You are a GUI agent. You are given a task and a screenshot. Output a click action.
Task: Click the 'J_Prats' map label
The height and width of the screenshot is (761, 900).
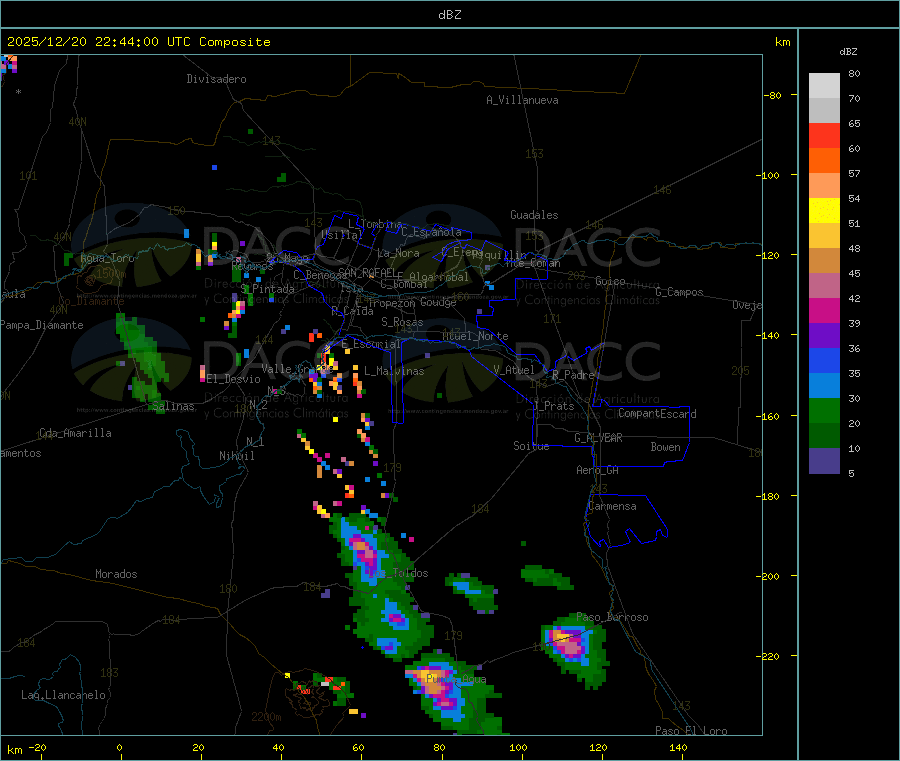(x=553, y=406)
